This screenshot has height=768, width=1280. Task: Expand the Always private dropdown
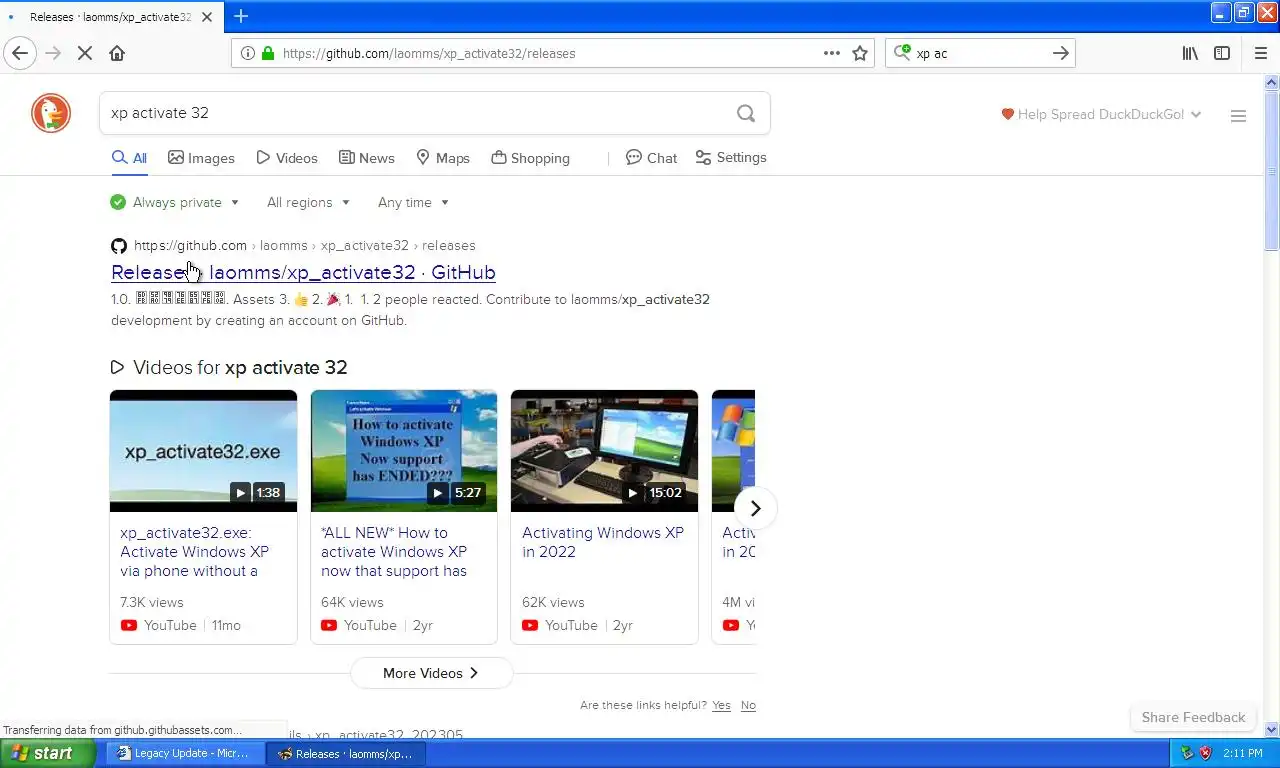(175, 202)
